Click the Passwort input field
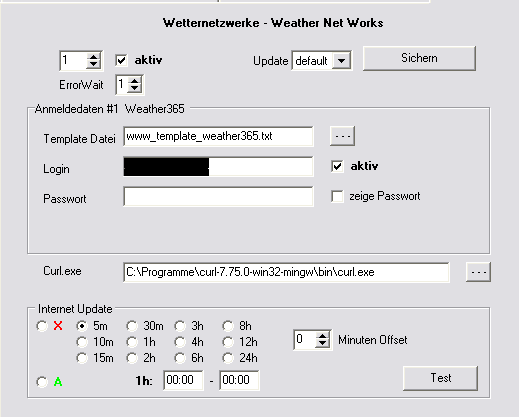 point(218,197)
